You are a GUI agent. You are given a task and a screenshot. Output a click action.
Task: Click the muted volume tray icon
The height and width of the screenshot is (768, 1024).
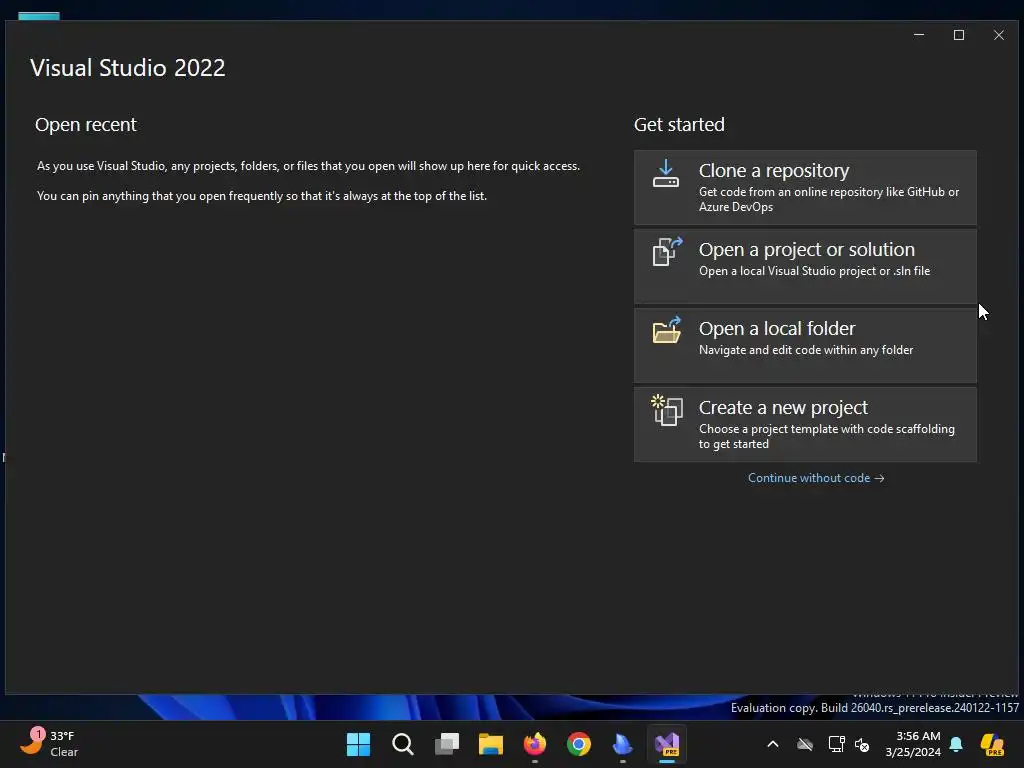click(862, 744)
